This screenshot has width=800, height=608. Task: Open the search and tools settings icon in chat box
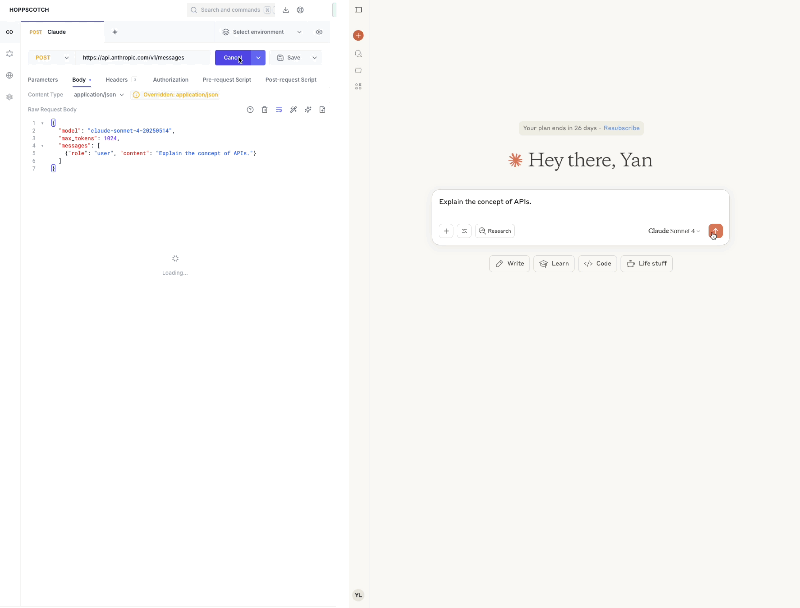[x=464, y=231]
